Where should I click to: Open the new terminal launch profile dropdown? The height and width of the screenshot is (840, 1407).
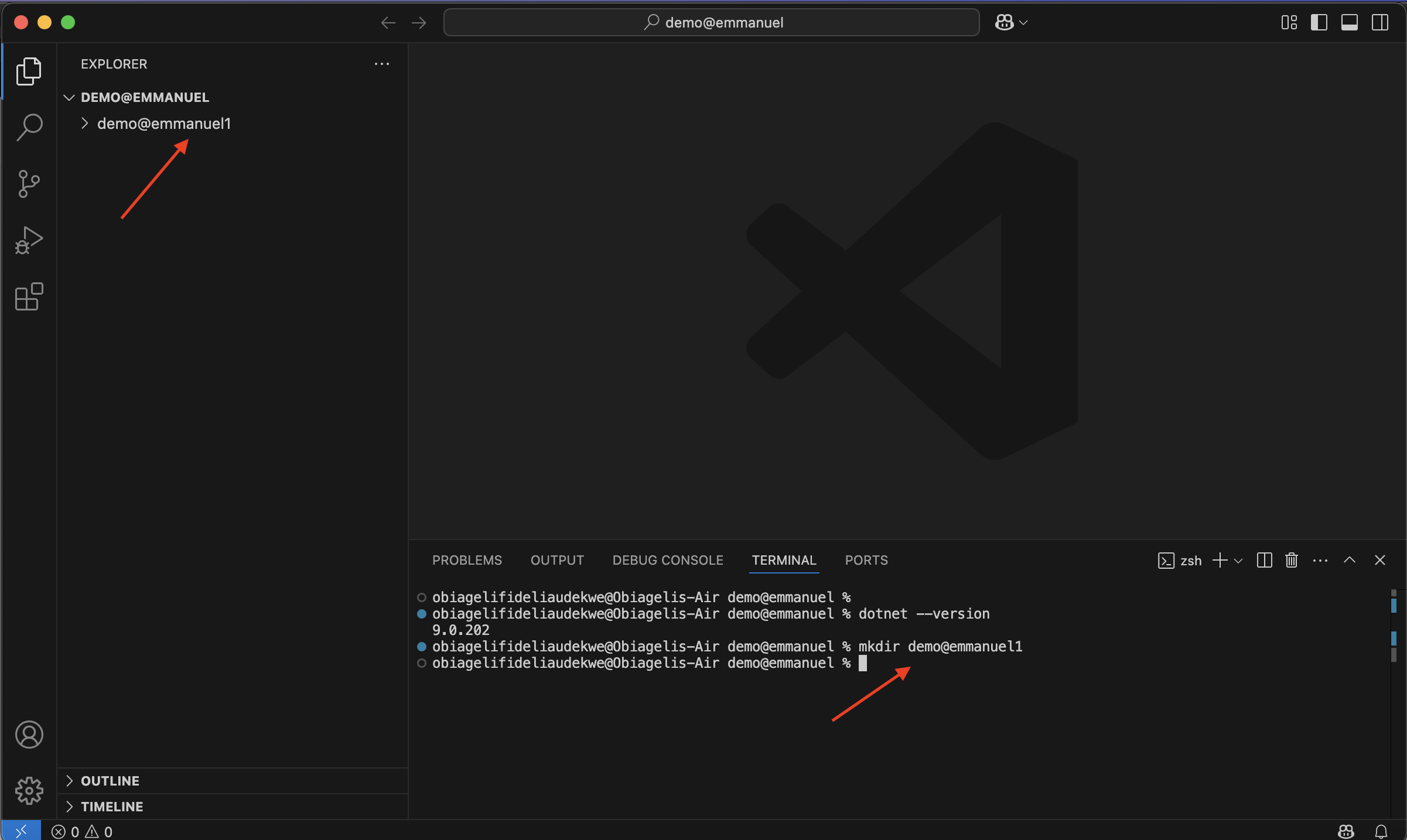click(x=1238, y=561)
